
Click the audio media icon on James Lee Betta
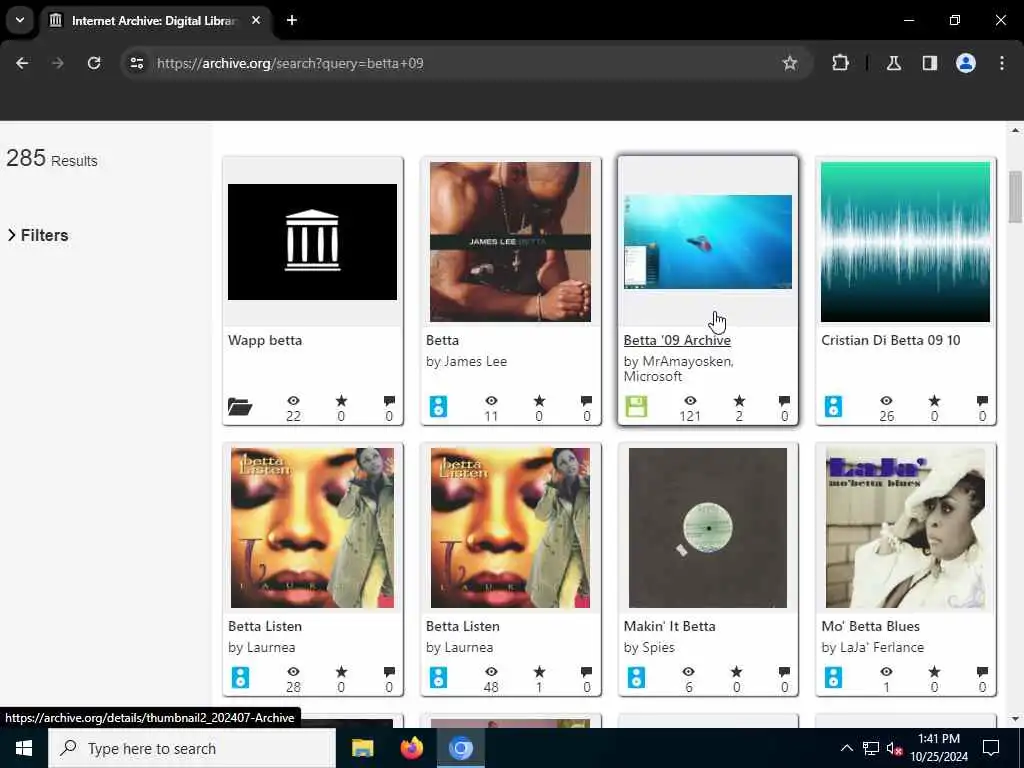tap(438, 406)
